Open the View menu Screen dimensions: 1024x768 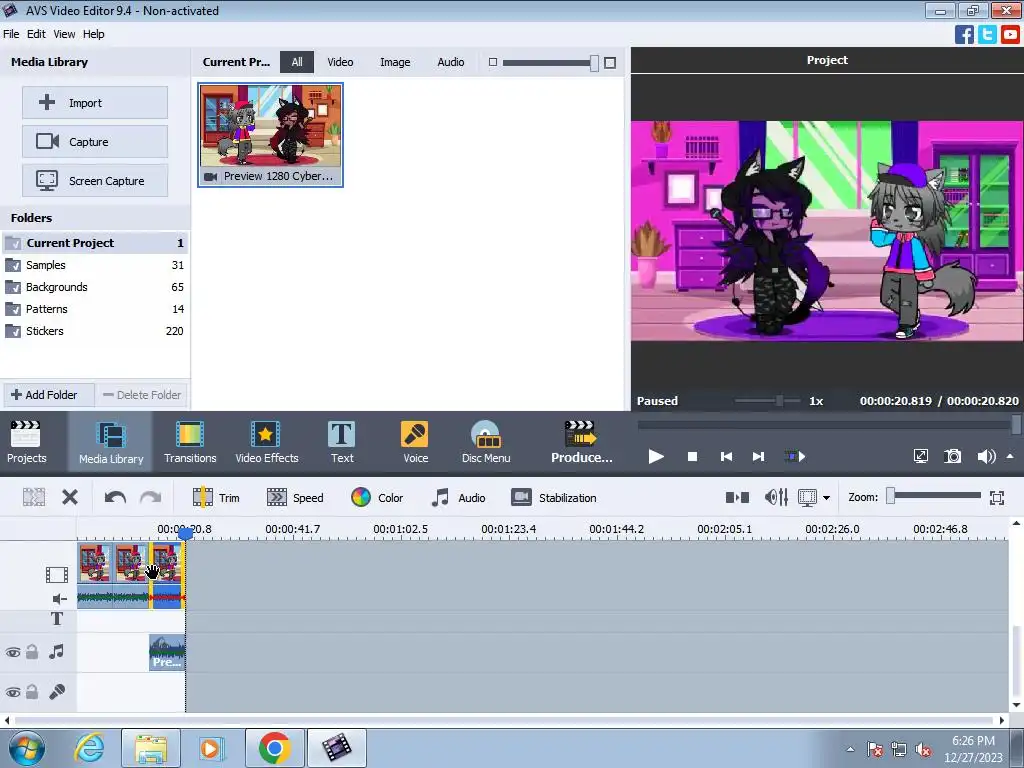point(64,34)
